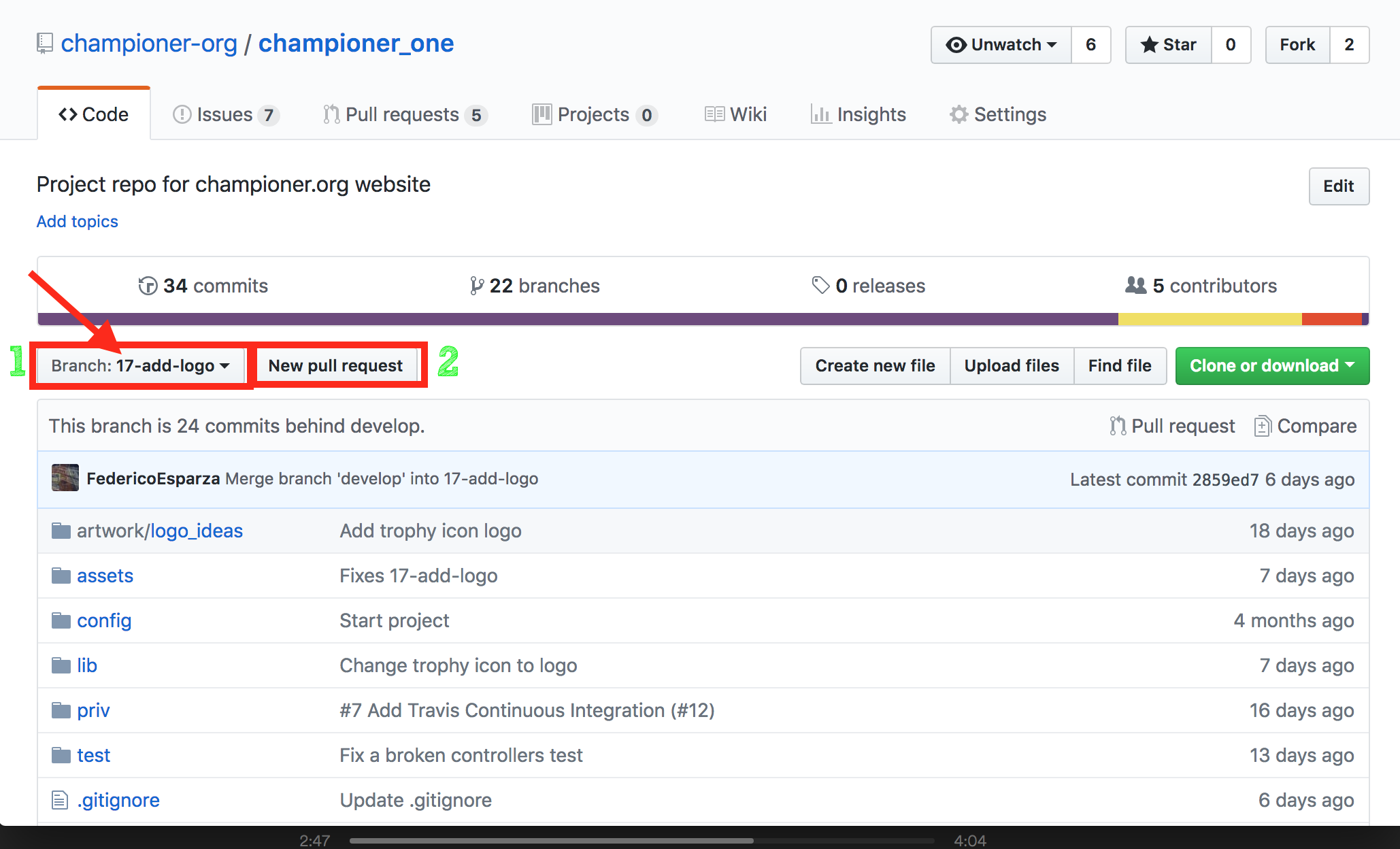Open the Pull requests tab
Screen dimensions: 1400x849
tap(405, 114)
